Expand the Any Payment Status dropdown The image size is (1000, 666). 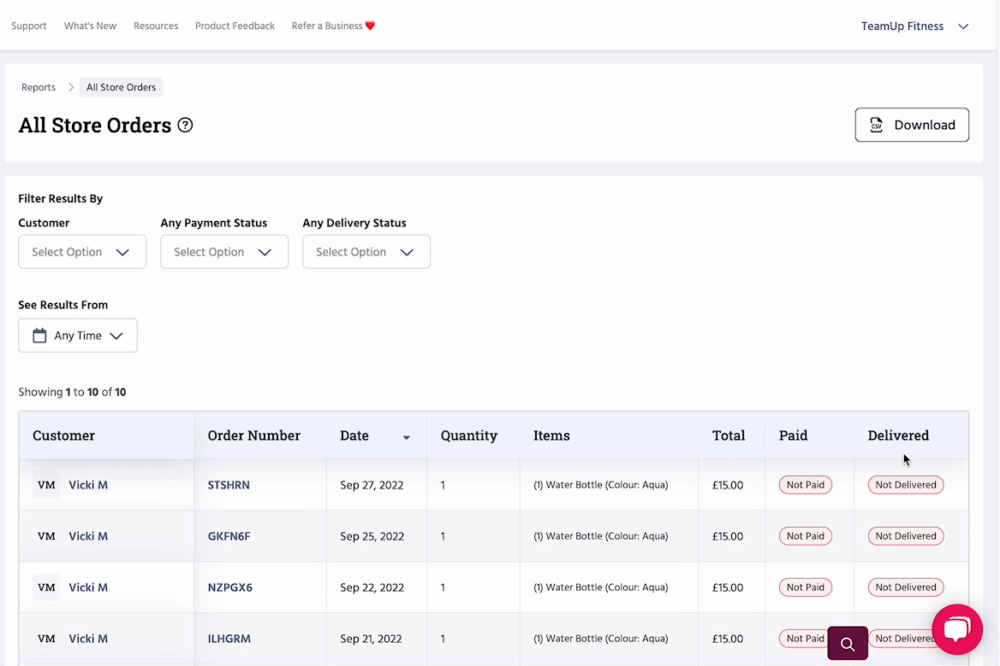coord(224,252)
